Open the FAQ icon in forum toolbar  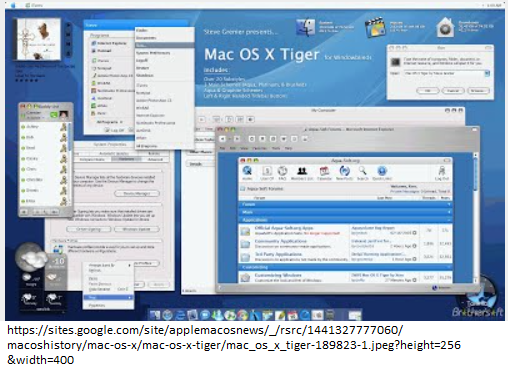282,172
